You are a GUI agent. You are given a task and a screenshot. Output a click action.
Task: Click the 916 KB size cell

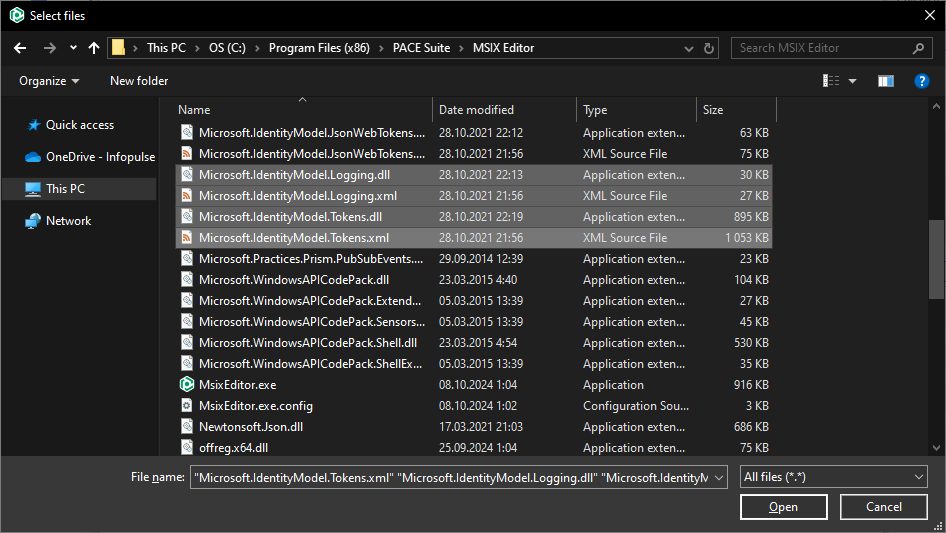pos(751,385)
